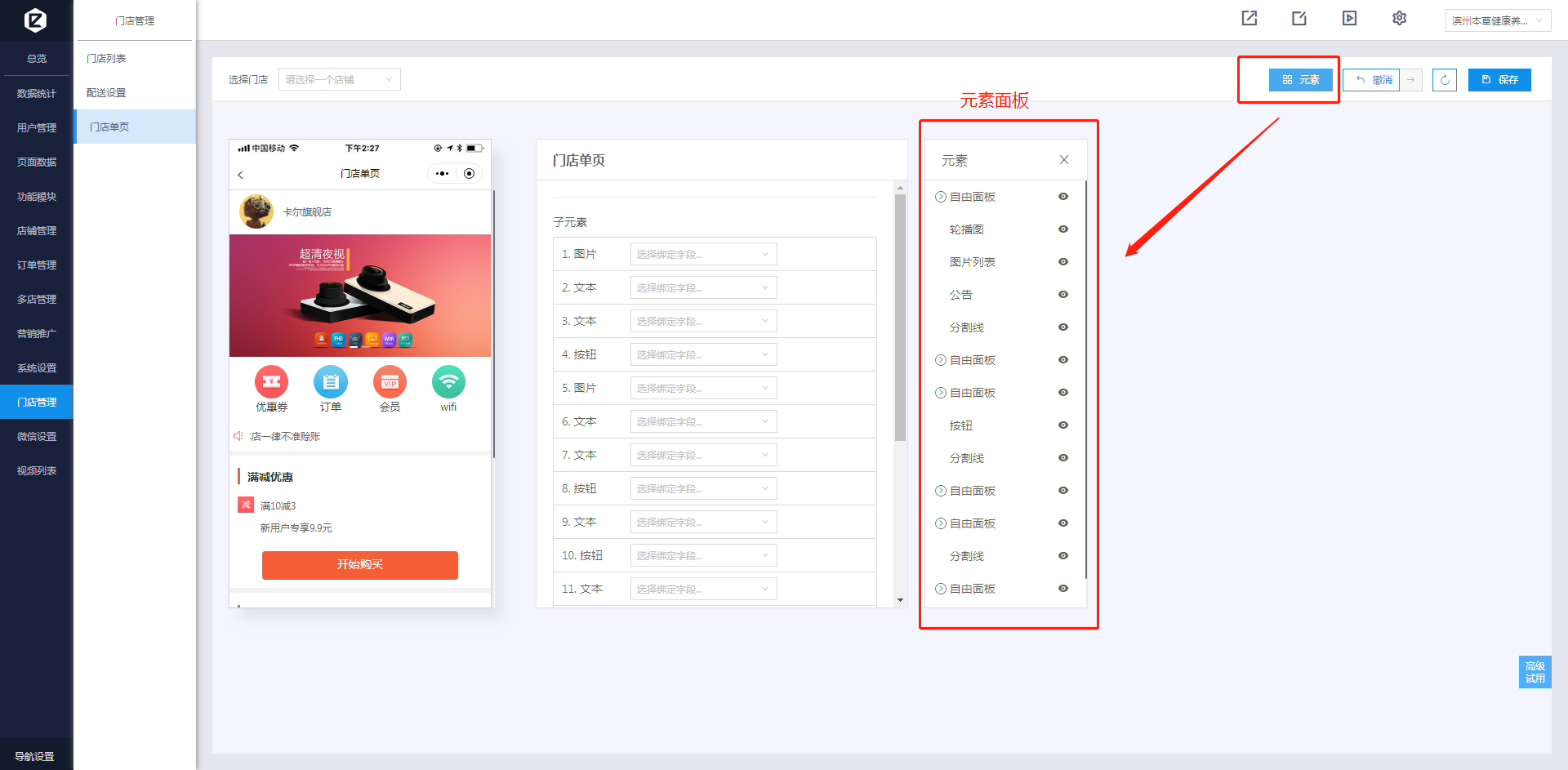This screenshot has height=770, width=1568.
Task: Click the preview play icon in top bar
Action: click(x=1349, y=18)
